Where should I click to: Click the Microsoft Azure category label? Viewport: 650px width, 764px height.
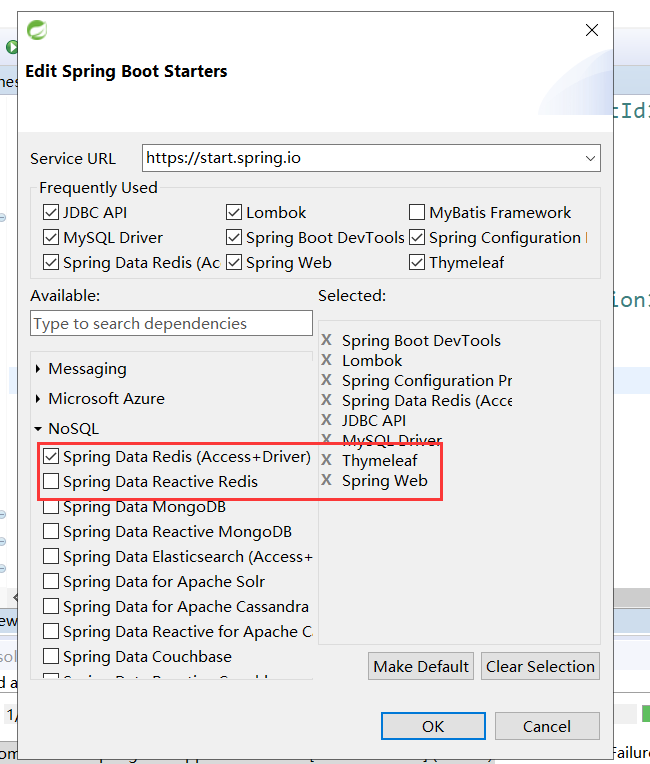click(106, 399)
